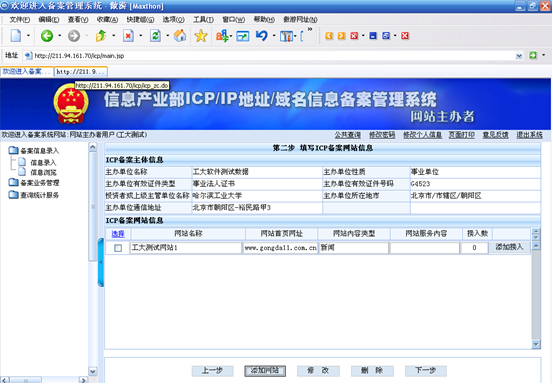Open the Home page icon
This screenshot has height=384, width=553.
click(180, 36)
